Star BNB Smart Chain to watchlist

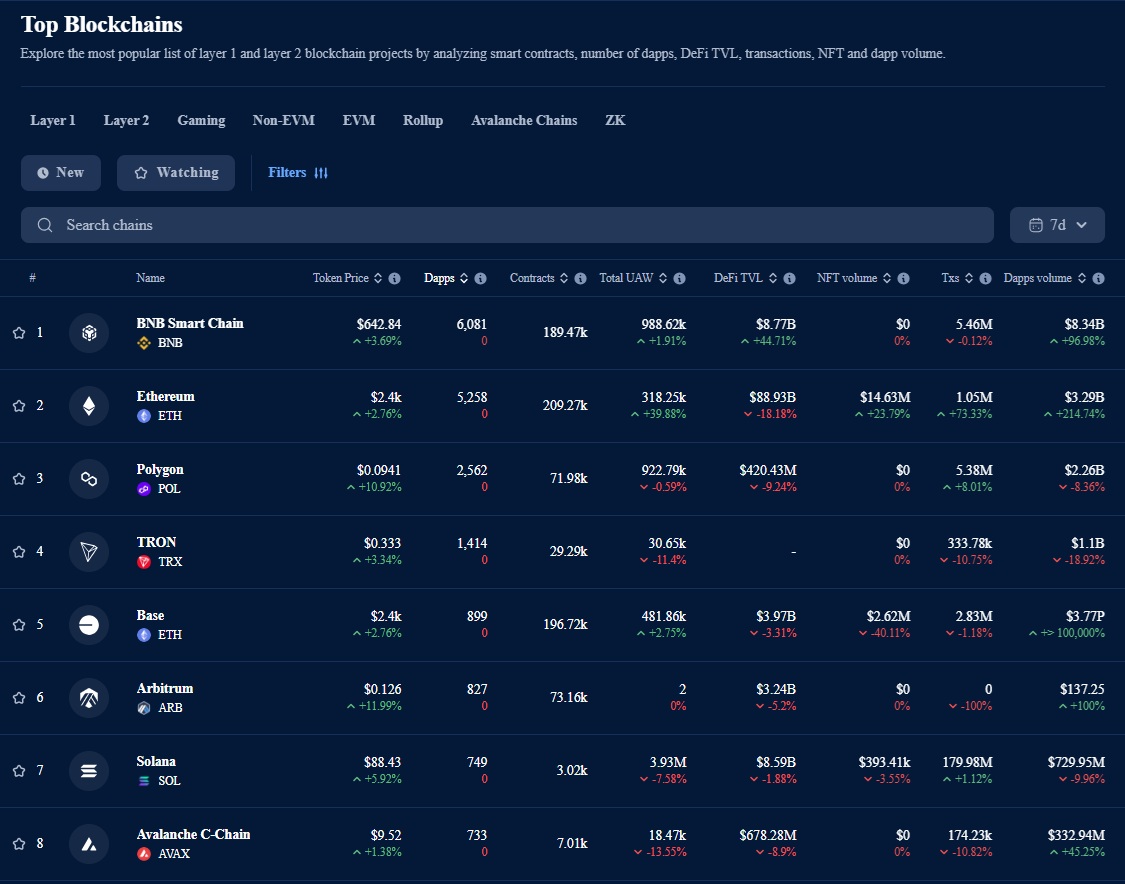click(x=19, y=333)
